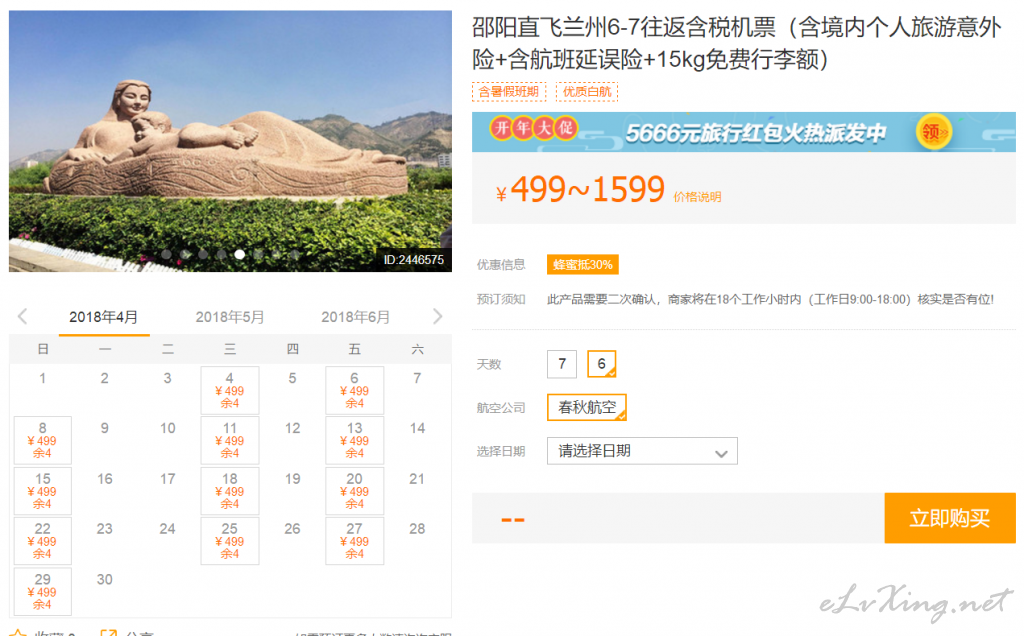Select April 27 date cell
Image resolution: width=1024 pixels, height=636 pixels.
pos(355,541)
